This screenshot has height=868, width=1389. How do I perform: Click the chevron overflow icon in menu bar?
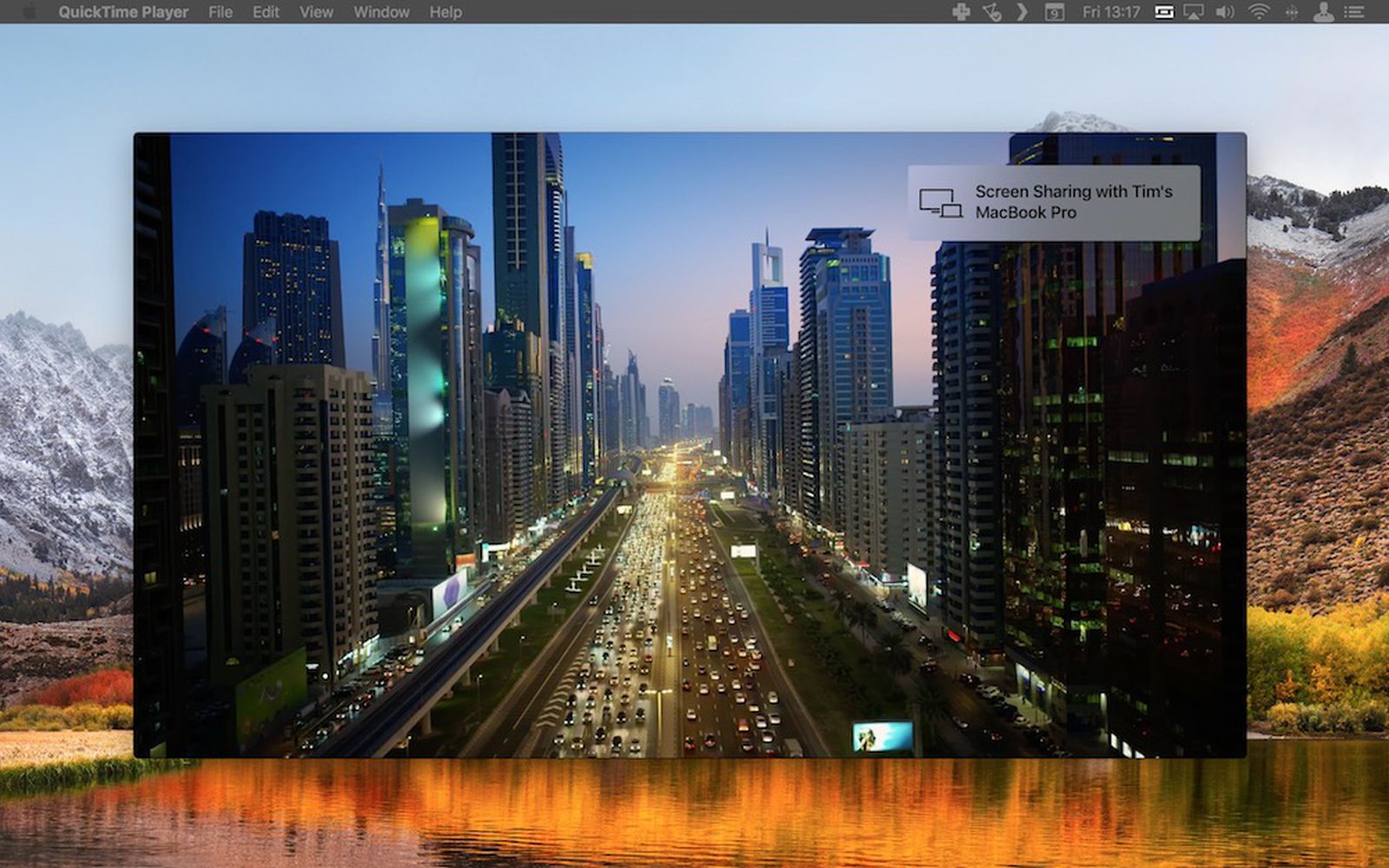click(1022, 13)
